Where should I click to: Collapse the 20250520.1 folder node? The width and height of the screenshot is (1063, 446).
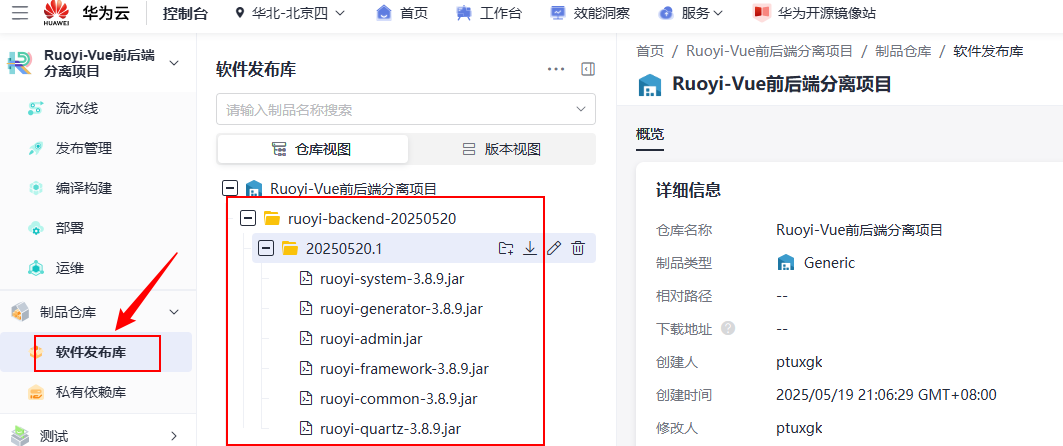(x=266, y=249)
